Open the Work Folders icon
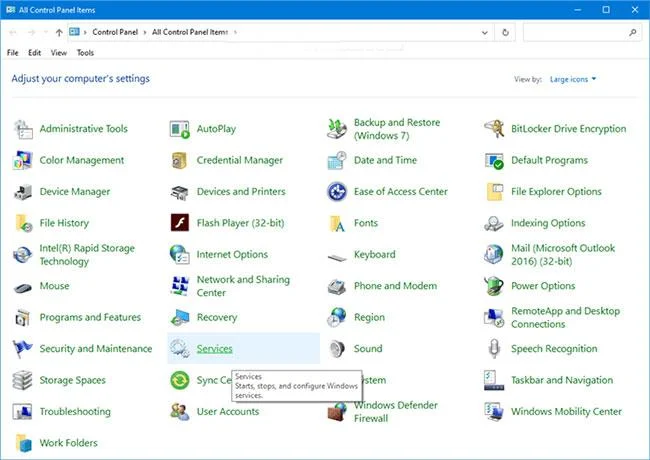Image resolution: width=650 pixels, height=460 pixels. point(23,443)
